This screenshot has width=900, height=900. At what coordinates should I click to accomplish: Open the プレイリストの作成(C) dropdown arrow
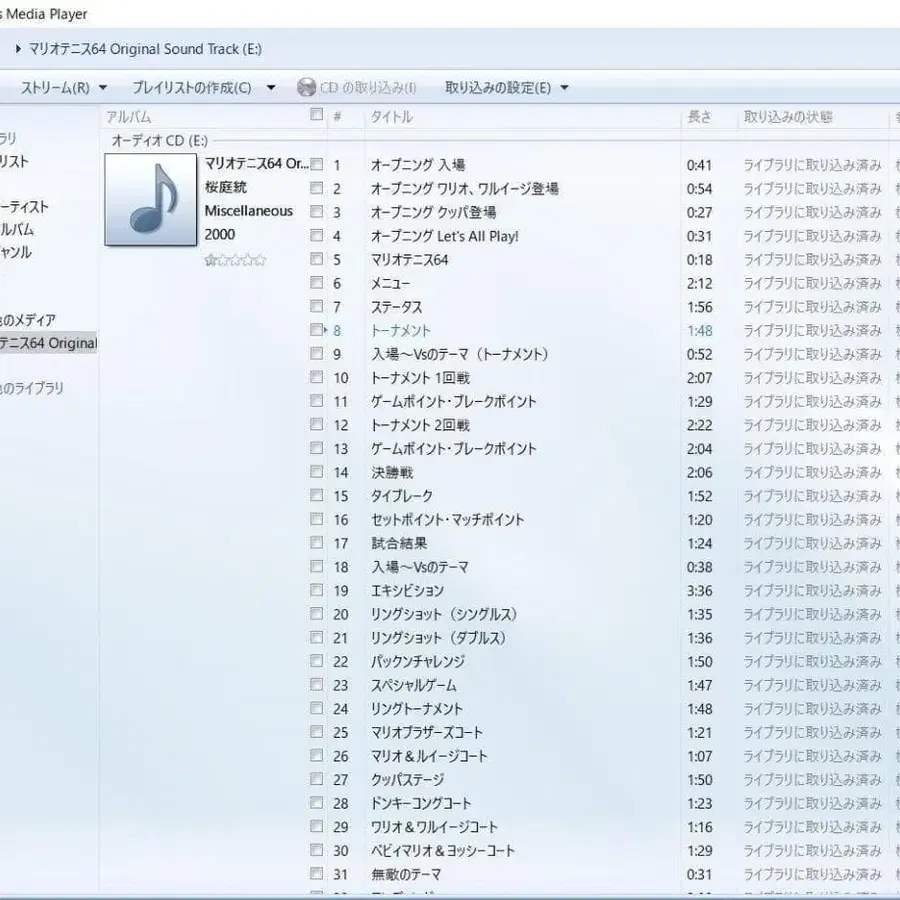click(x=270, y=87)
